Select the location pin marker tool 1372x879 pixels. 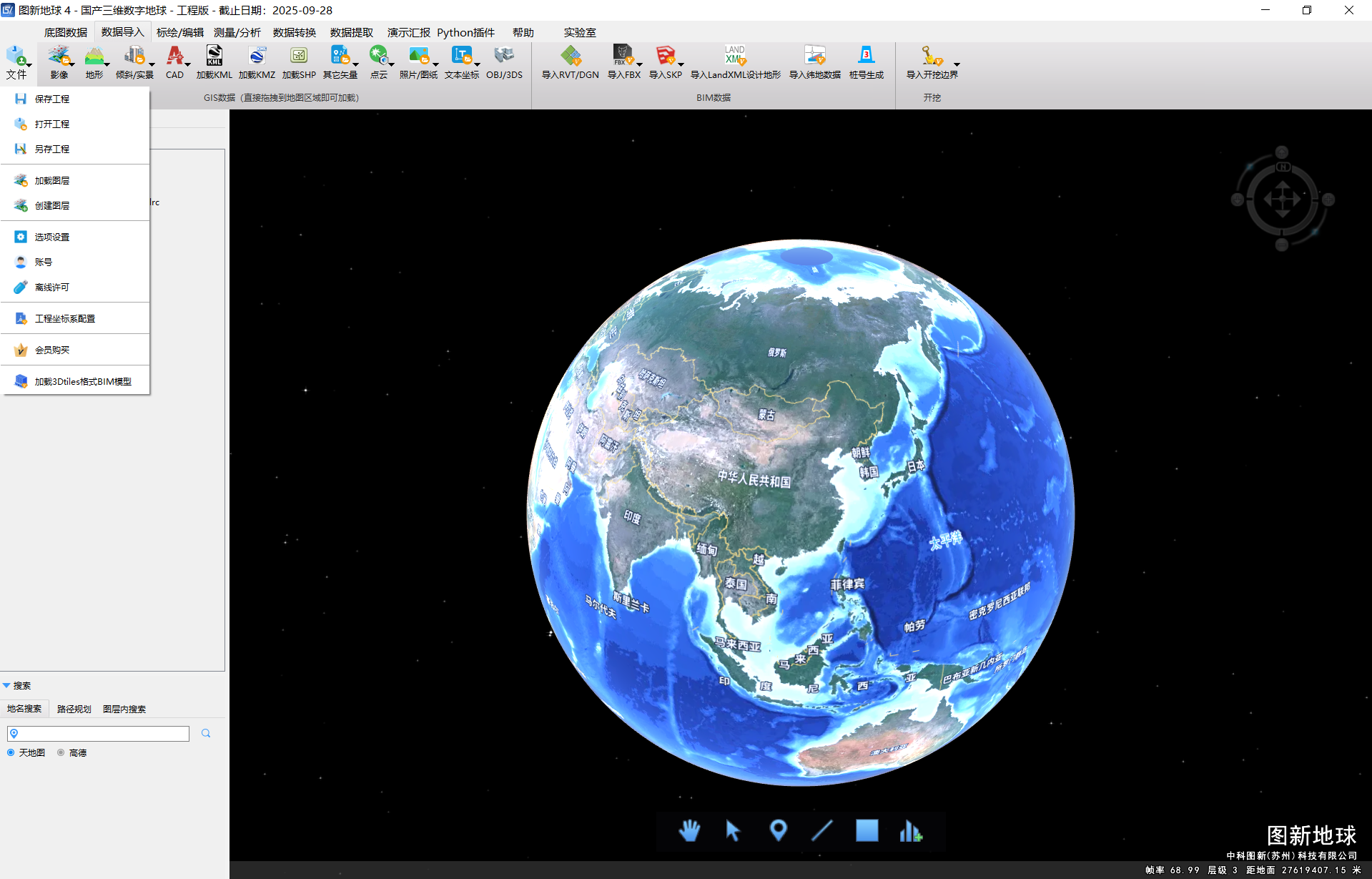click(x=778, y=830)
